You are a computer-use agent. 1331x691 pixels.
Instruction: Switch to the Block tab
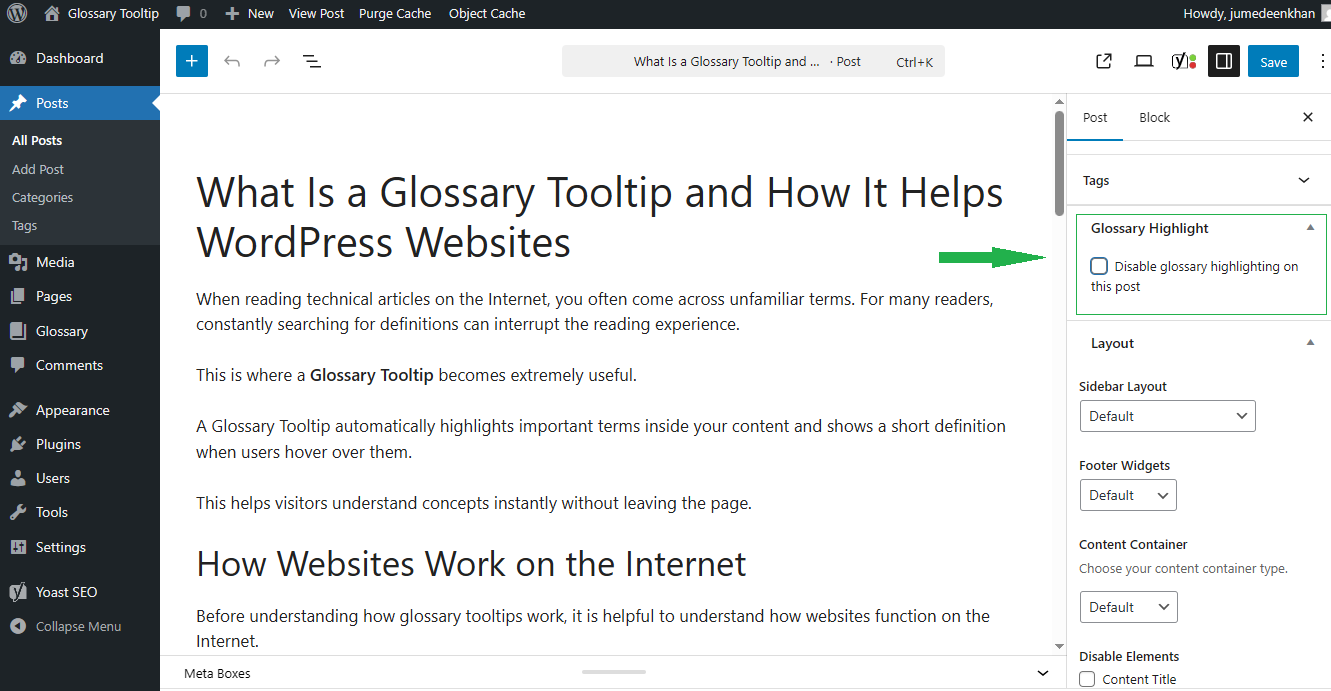(1154, 117)
